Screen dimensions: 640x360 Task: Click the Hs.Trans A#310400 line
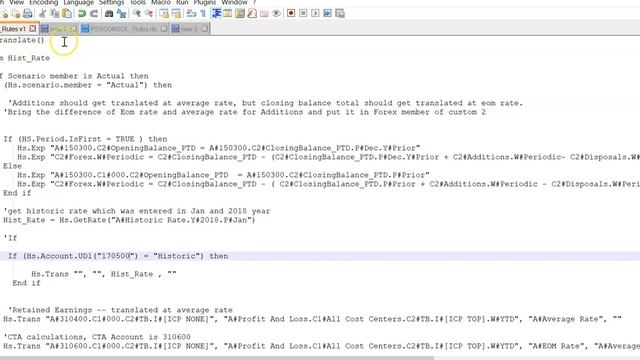point(312,319)
